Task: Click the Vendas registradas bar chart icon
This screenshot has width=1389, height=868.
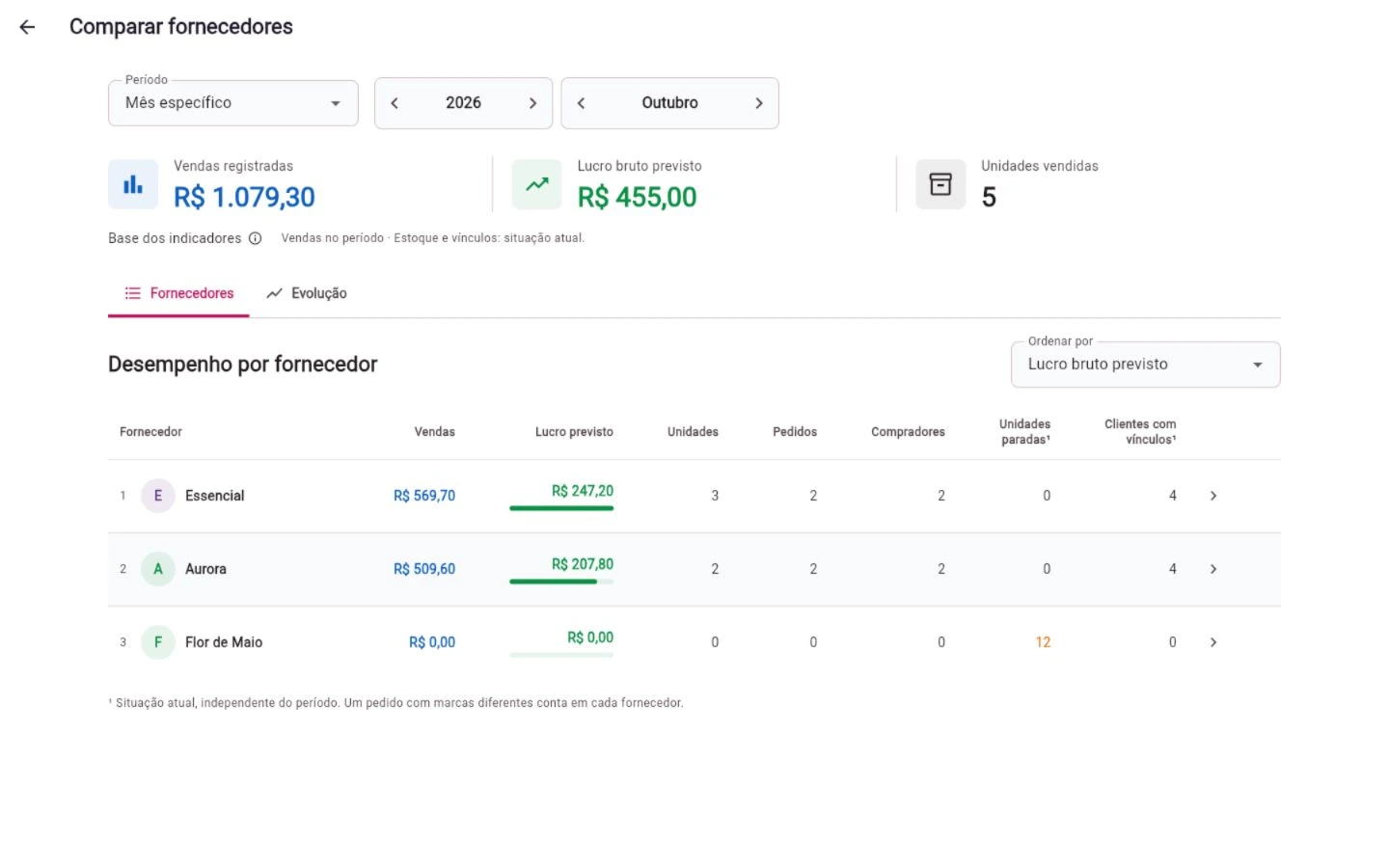Action: [133, 184]
